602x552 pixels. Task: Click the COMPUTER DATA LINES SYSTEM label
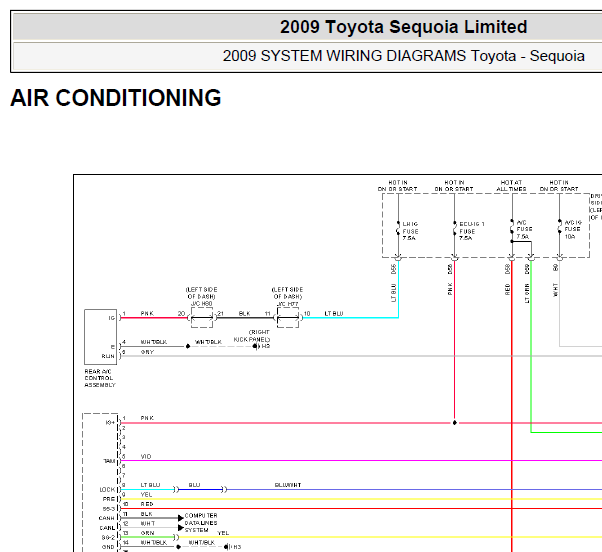201,522
